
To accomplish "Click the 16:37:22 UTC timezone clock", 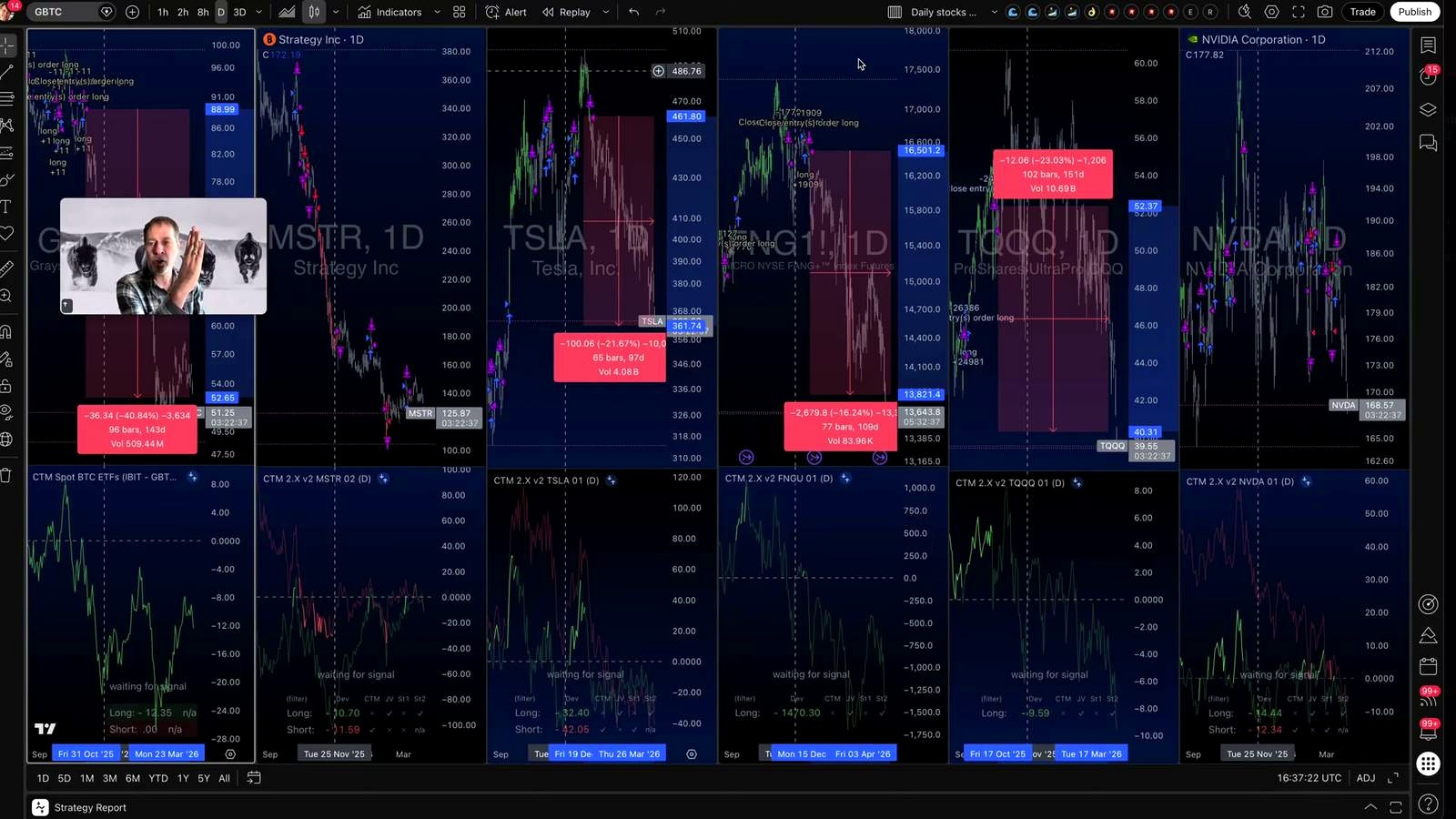I will tap(1309, 778).
